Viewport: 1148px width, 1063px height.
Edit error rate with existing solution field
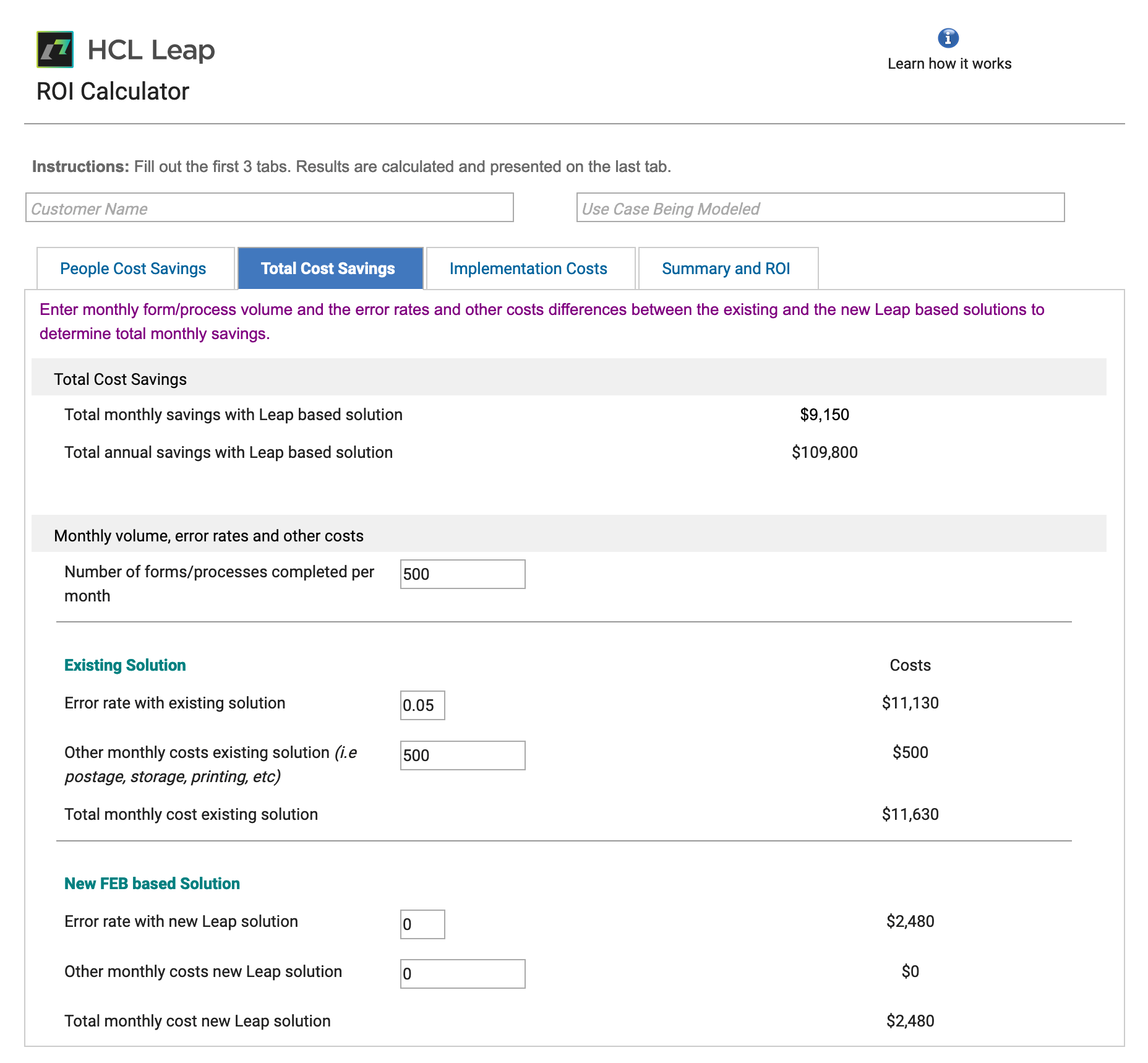(x=422, y=705)
